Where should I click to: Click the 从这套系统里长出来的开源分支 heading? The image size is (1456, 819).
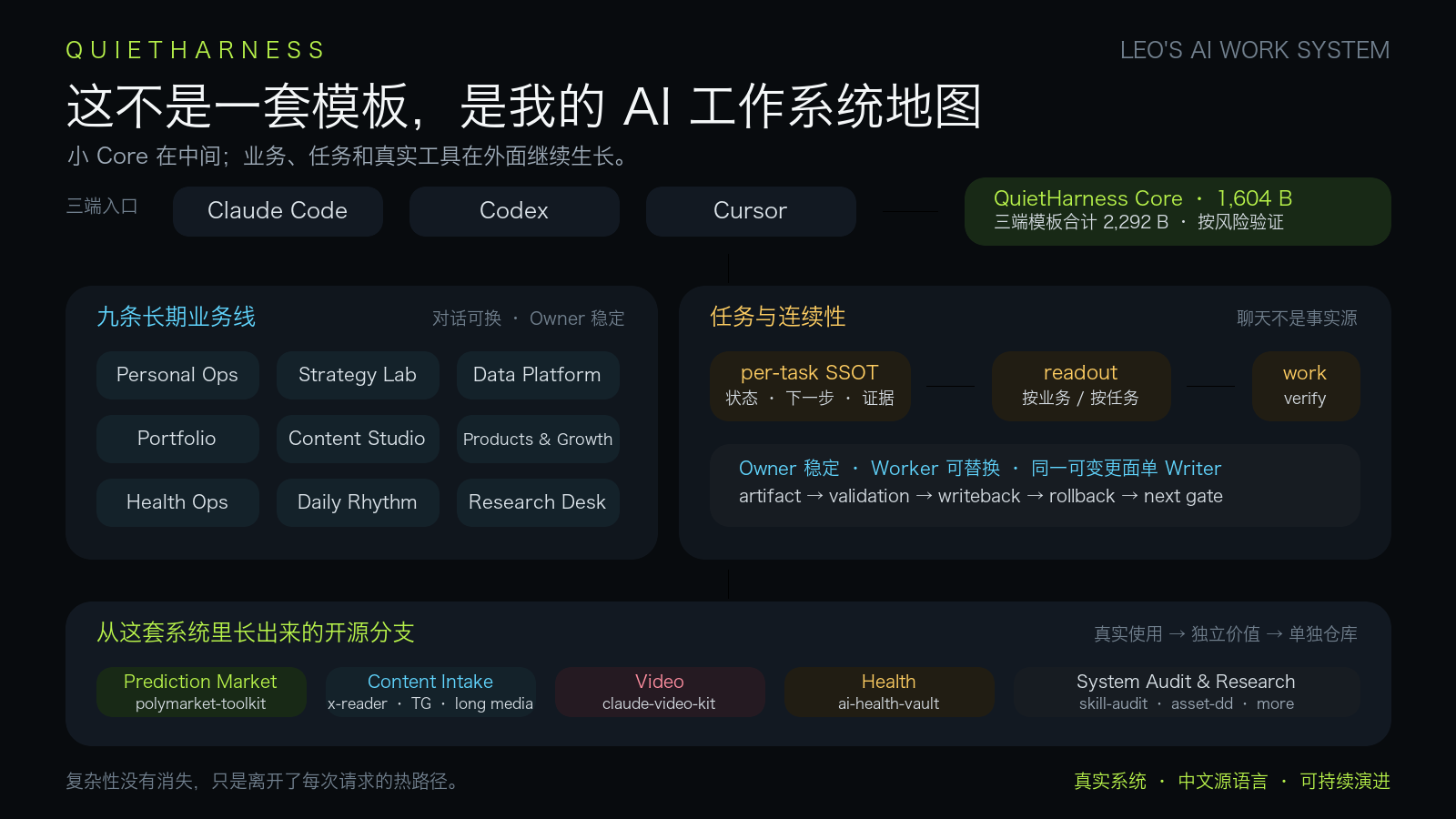(x=256, y=632)
